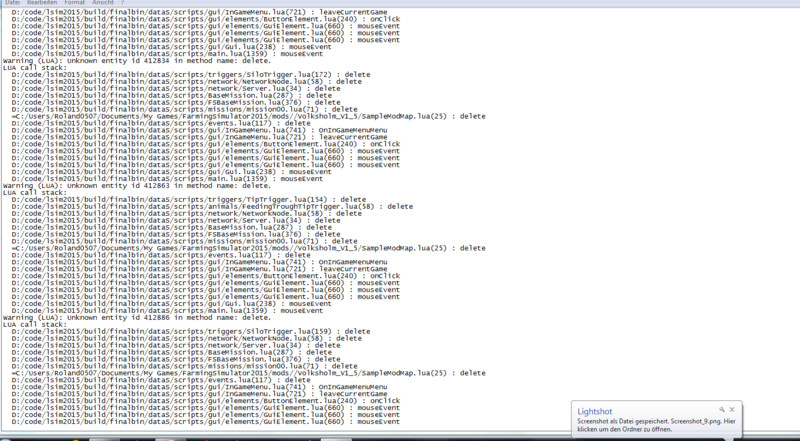This screenshot has height=441, width=800.
Task: Click the FeedingTroughTipTrigger.lua(58) delete line
Action: pyautogui.click(x=212, y=207)
